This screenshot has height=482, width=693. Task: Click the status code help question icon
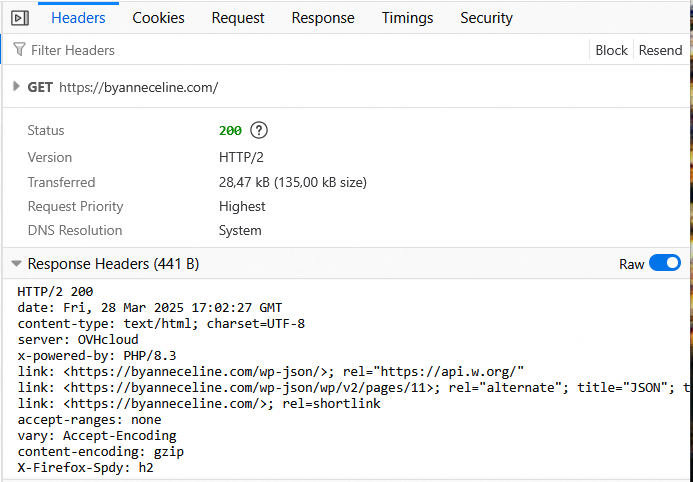259,130
